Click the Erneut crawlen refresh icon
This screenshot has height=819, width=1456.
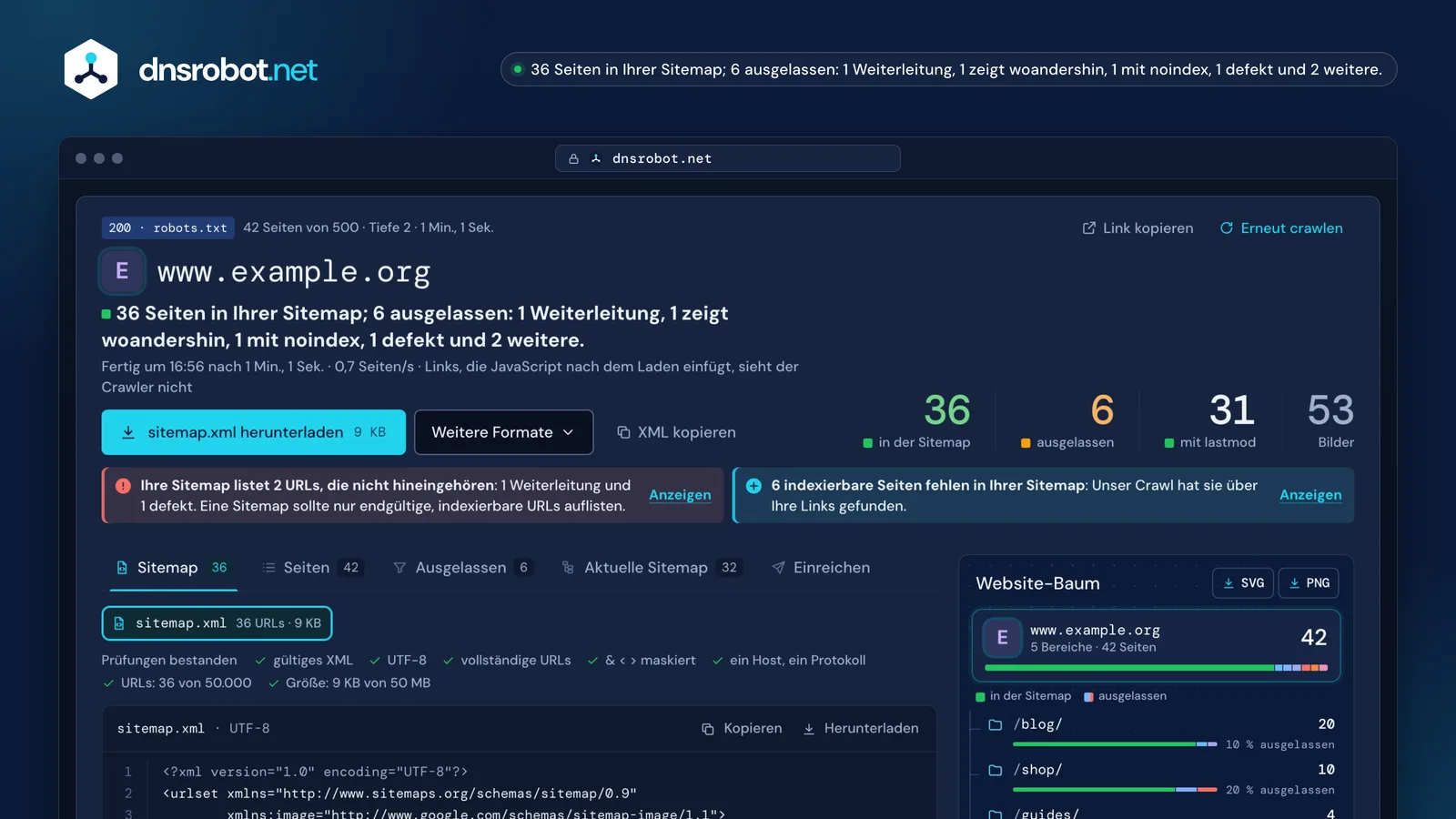[1227, 228]
